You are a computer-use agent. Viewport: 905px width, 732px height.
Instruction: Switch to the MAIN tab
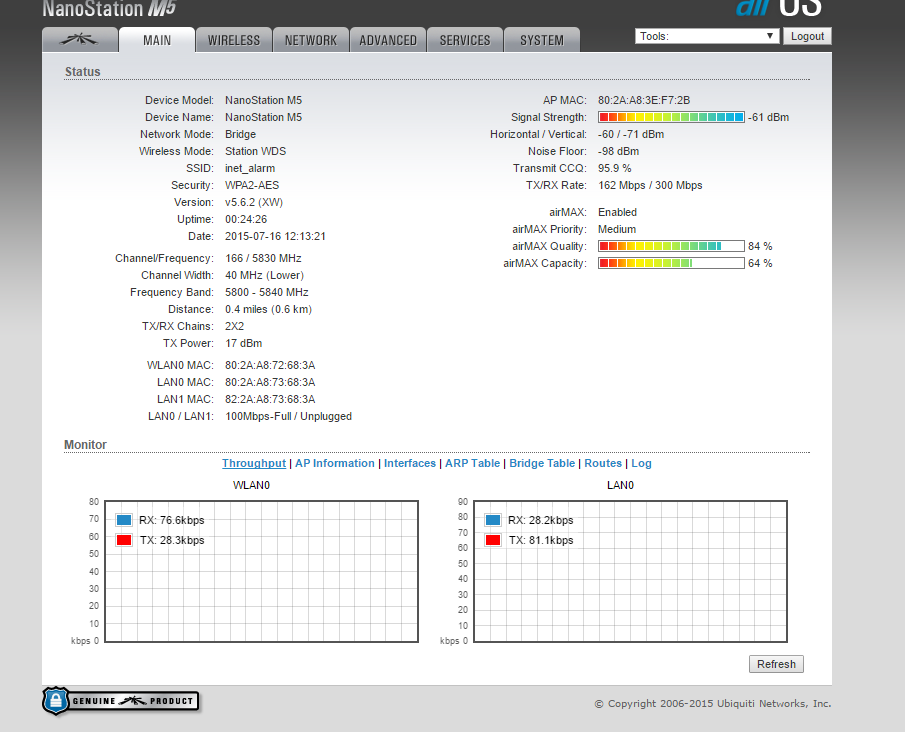157,40
